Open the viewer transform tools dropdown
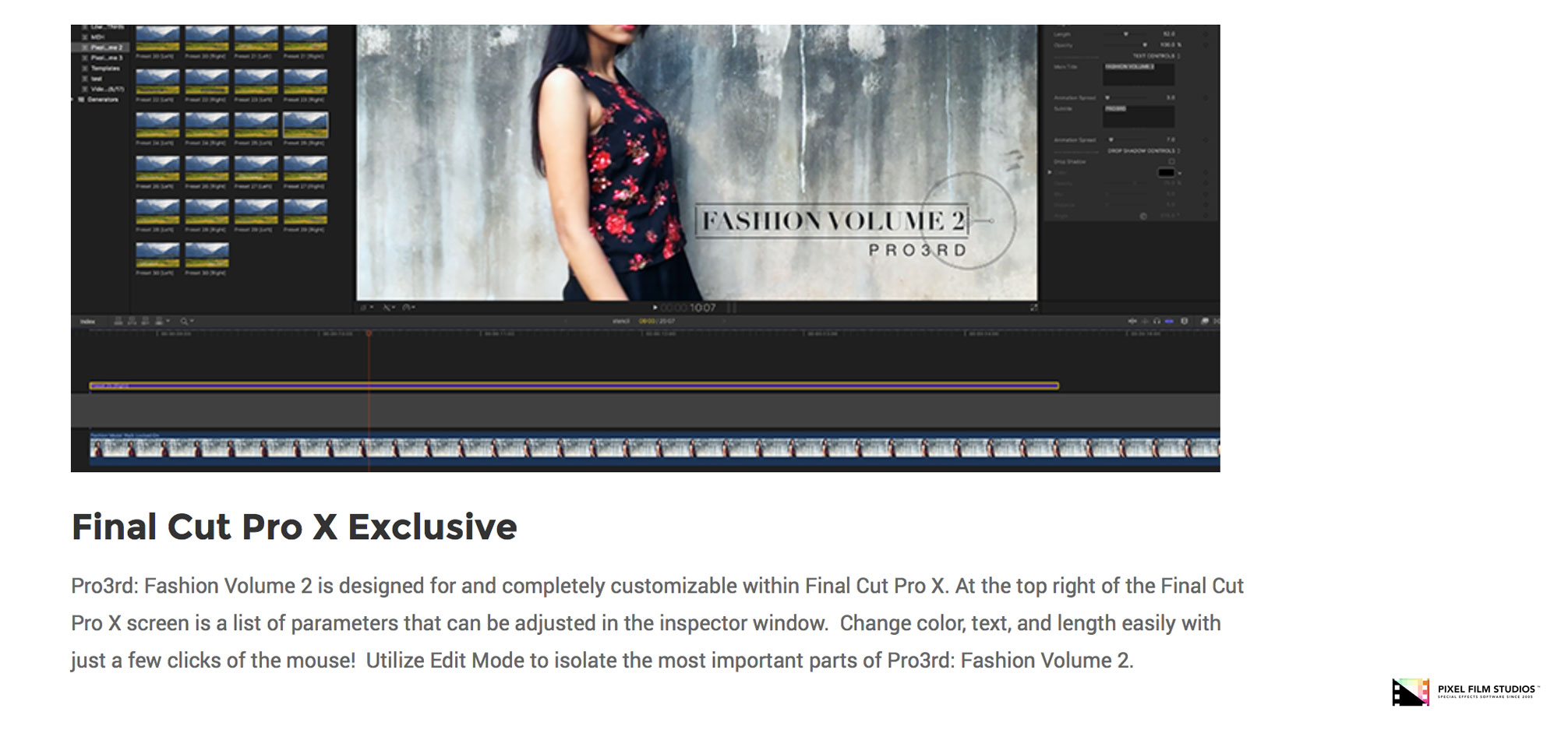Screen dimensions: 1568x740 pos(366,308)
